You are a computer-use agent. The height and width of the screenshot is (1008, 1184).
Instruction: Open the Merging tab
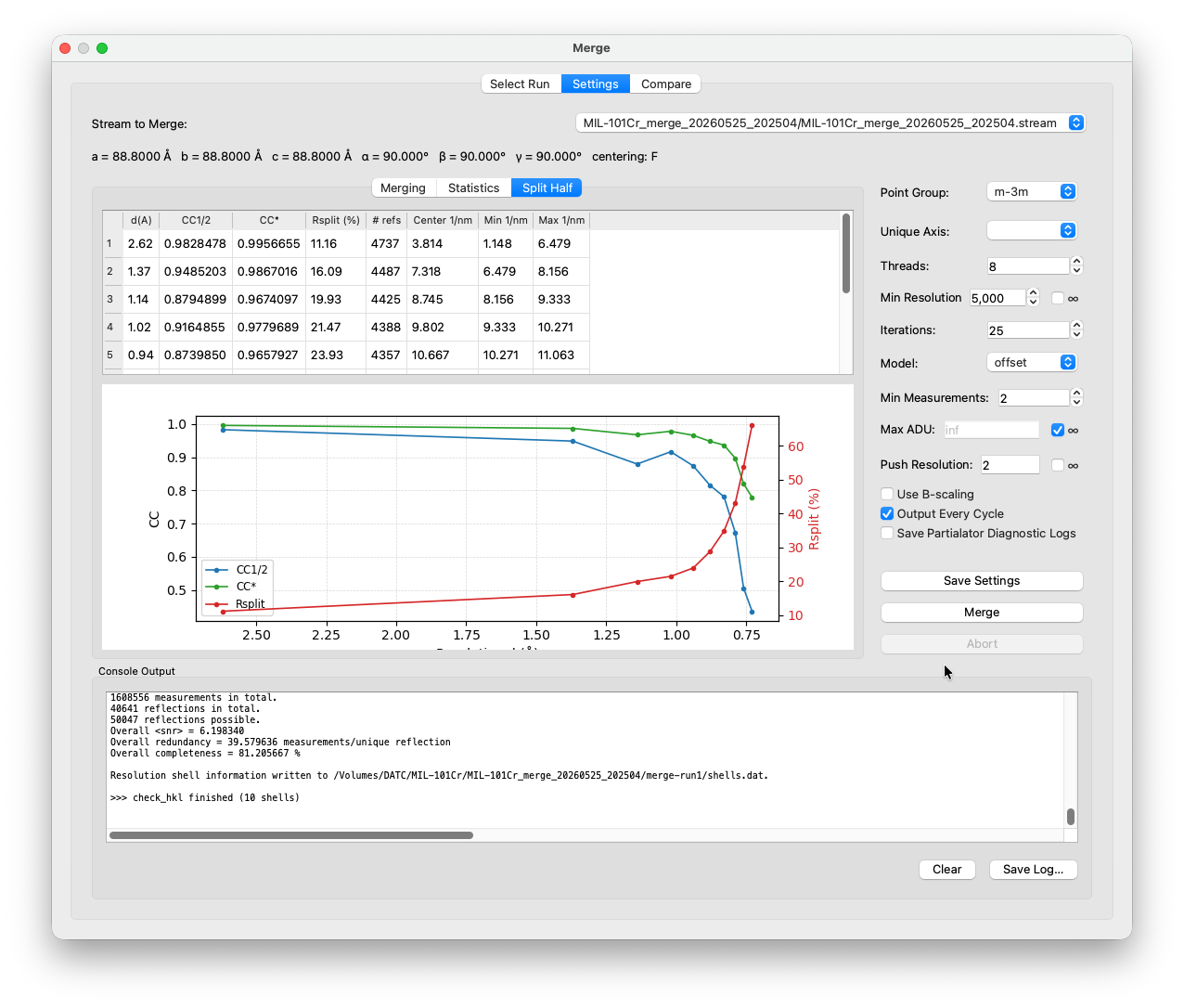(x=403, y=187)
